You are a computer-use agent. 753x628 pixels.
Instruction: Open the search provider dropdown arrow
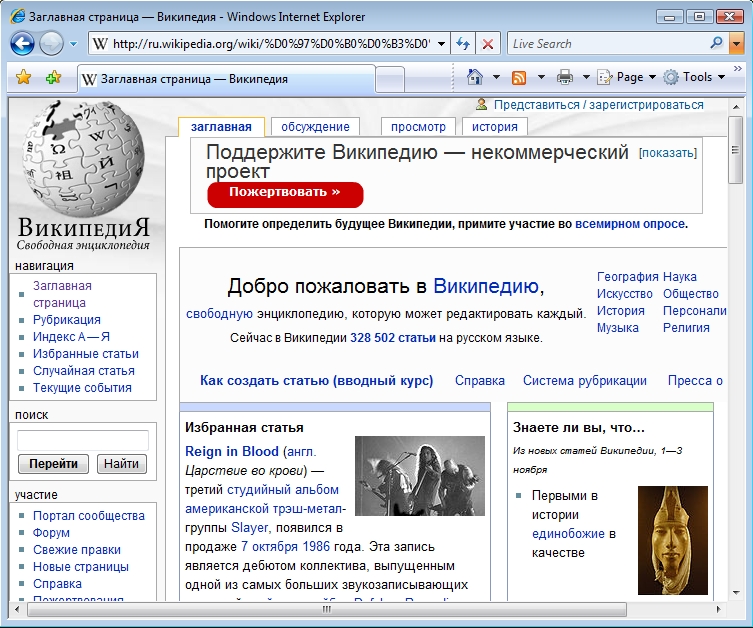736,44
